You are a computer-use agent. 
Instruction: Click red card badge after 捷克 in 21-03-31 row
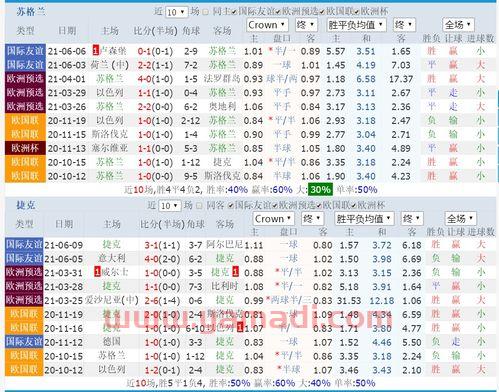[x=235, y=272]
